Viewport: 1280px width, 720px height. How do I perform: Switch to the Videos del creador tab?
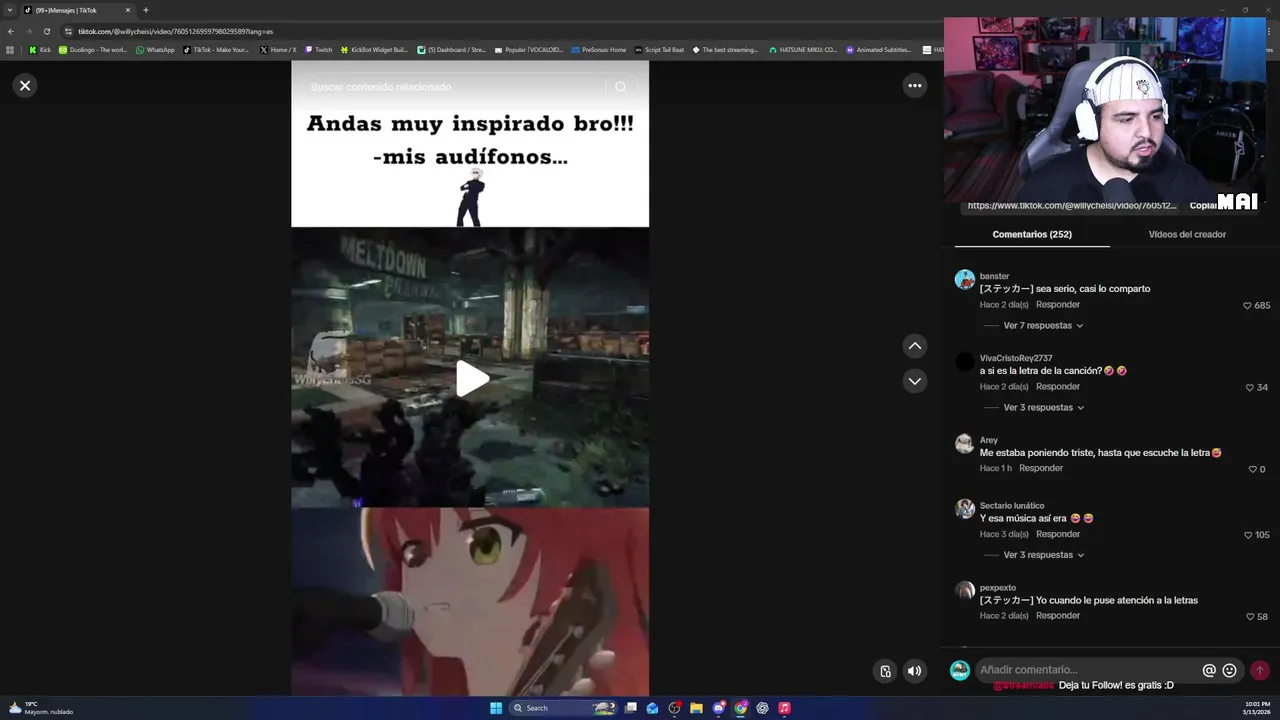pos(1187,234)
